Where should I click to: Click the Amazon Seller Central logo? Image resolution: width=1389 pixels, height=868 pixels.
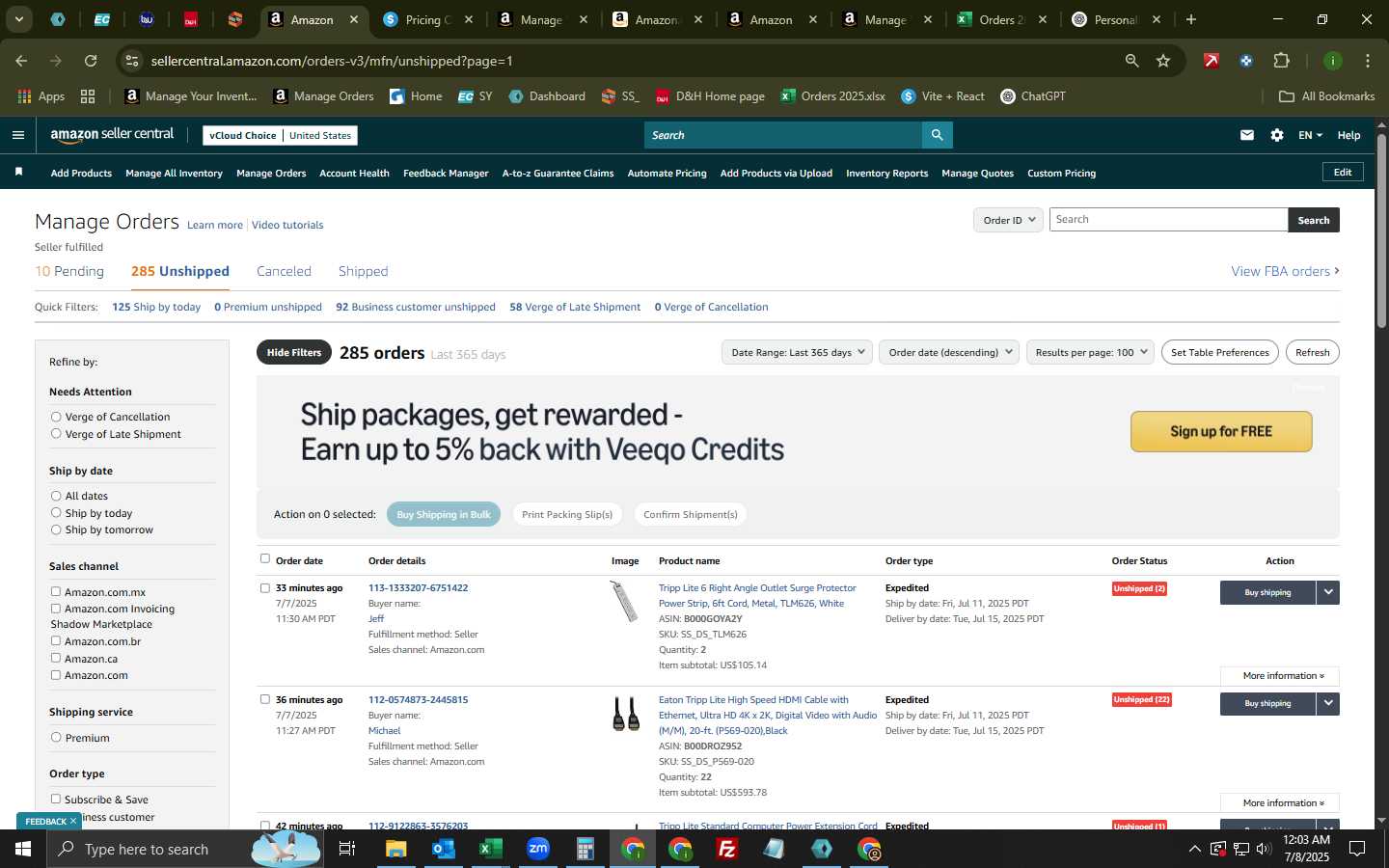(x=112, y=135)
